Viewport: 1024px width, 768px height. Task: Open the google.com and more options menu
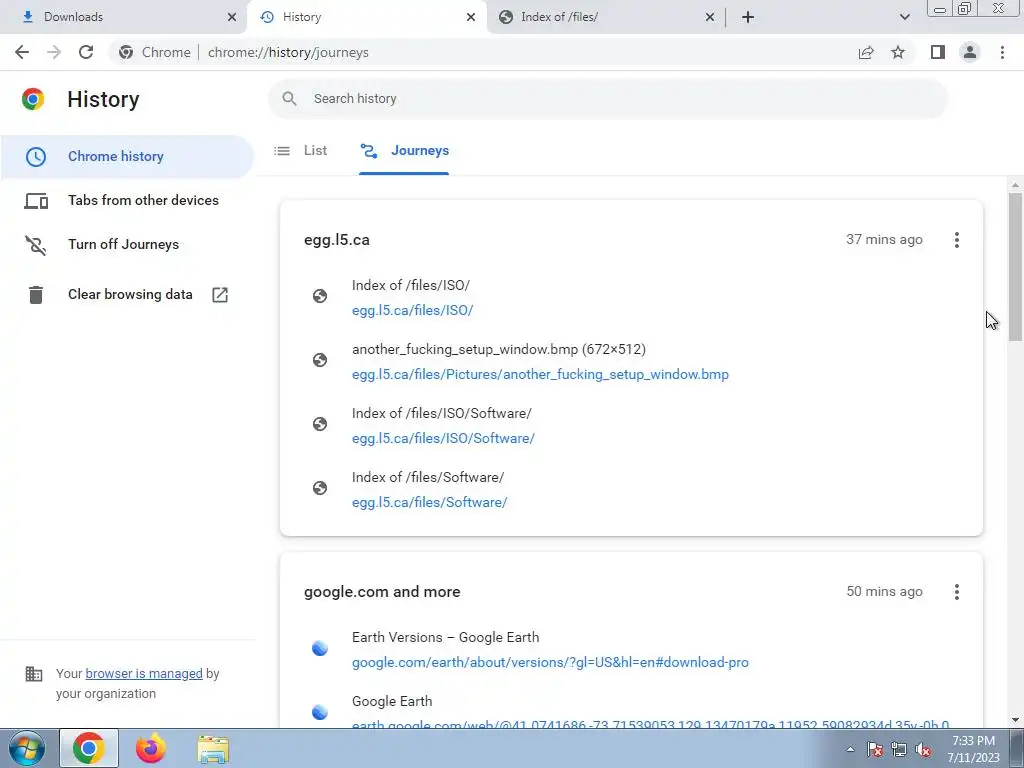957,592
